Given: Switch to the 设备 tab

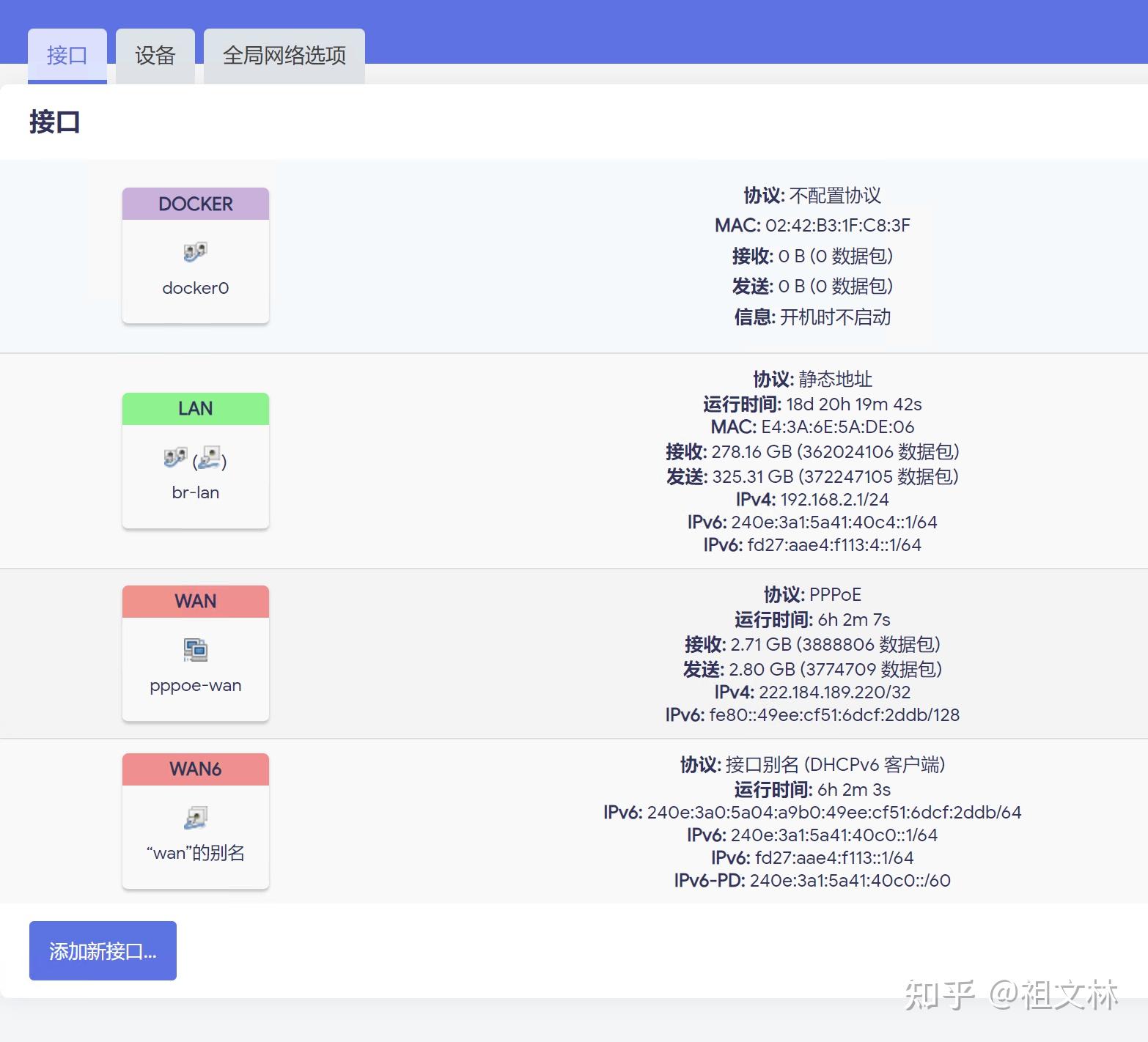Looking at the screenshot, I should pos(155,54).
